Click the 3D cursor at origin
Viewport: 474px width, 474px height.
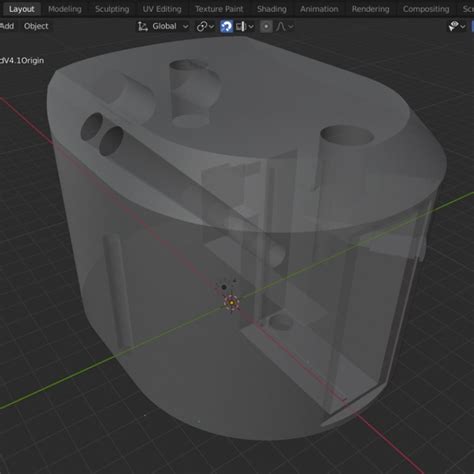231,303
